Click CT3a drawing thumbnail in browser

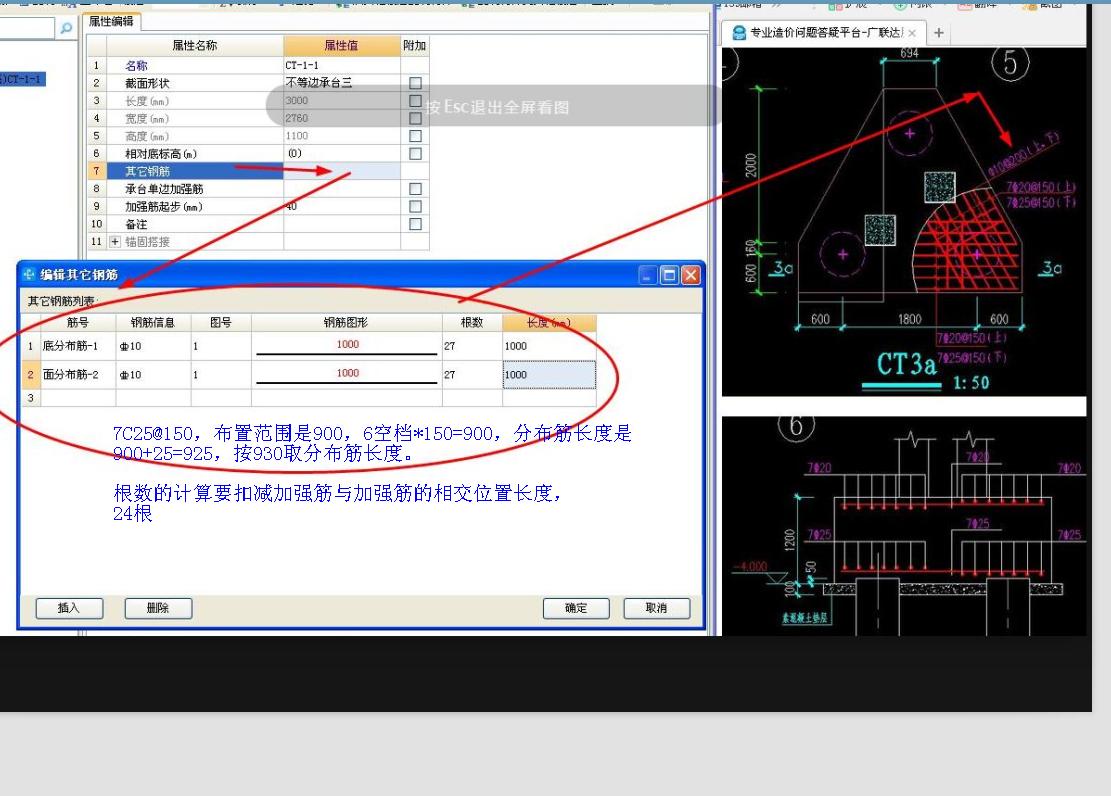pos(903,221)
